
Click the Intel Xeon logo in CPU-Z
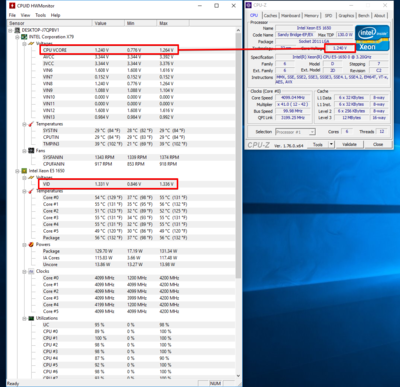tap(372, 38)
